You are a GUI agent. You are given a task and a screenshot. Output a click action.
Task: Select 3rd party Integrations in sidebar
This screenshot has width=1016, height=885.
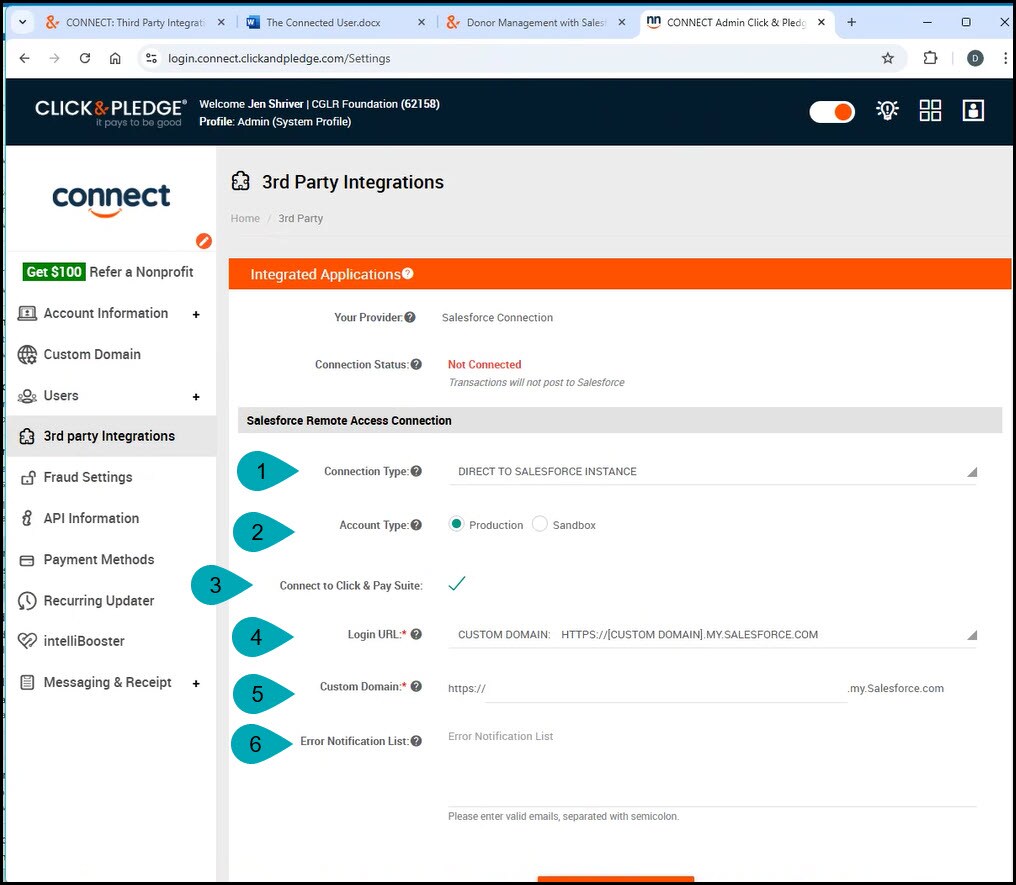point(111,436)
